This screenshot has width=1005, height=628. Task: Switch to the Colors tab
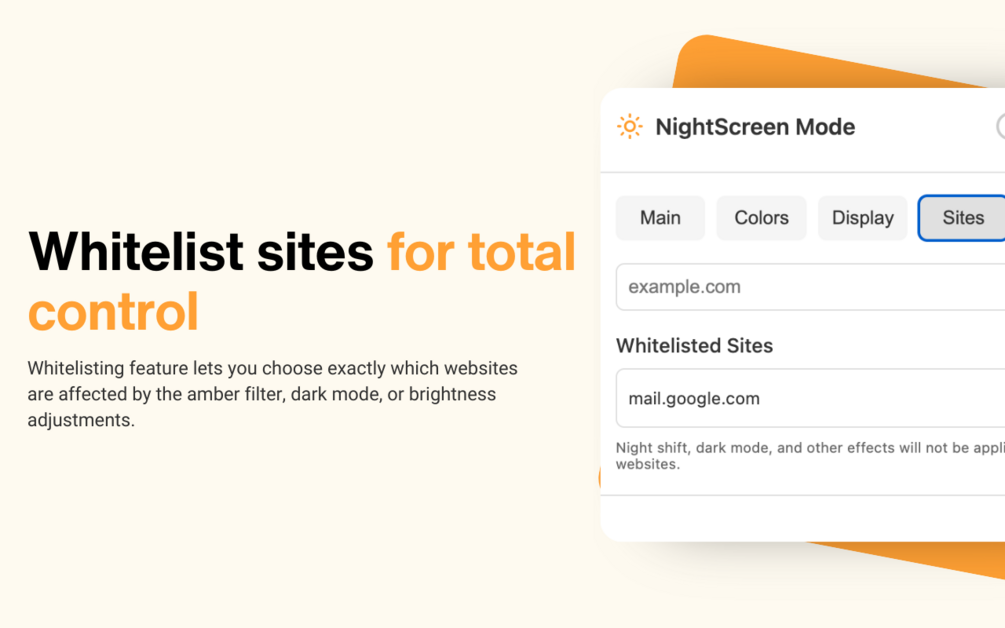pyautogui.click(x=761, y=218)
